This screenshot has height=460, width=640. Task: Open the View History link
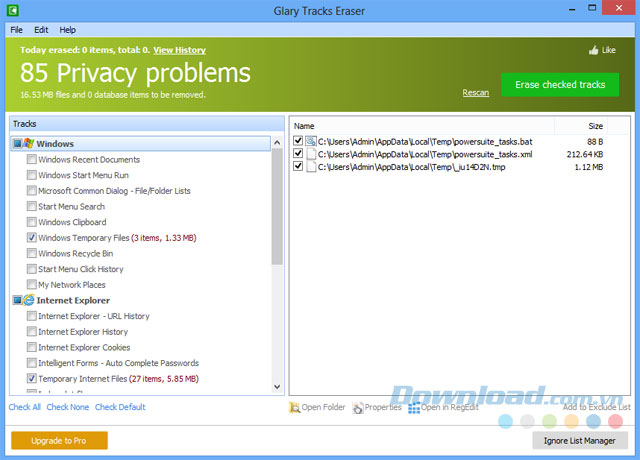[x=180, y=50]
